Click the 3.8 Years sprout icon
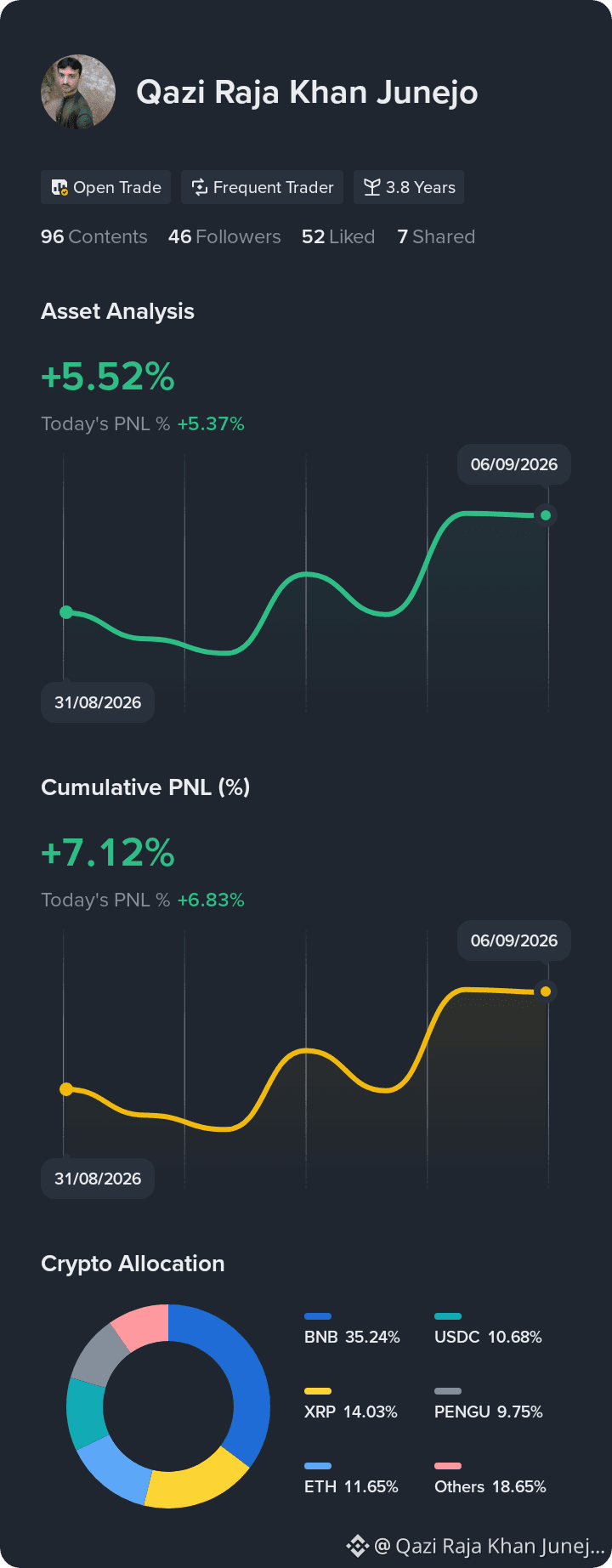This screenshot has width=612, height=1568. click(371, 187)
